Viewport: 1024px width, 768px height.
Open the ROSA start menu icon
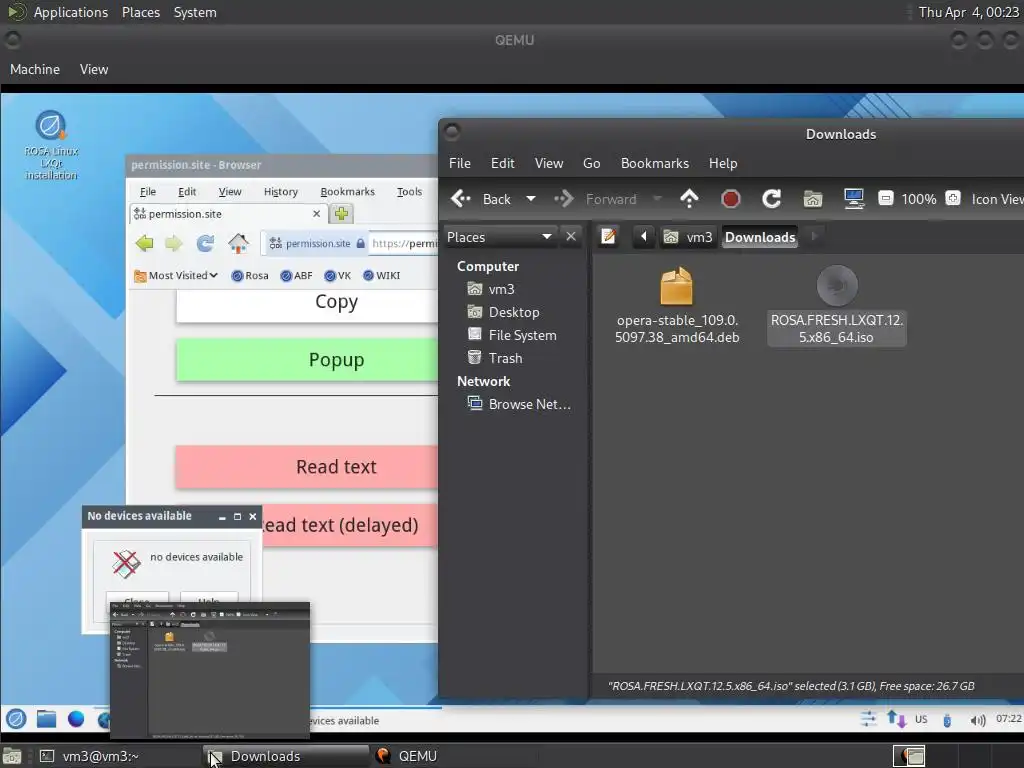tap(16, 719)
